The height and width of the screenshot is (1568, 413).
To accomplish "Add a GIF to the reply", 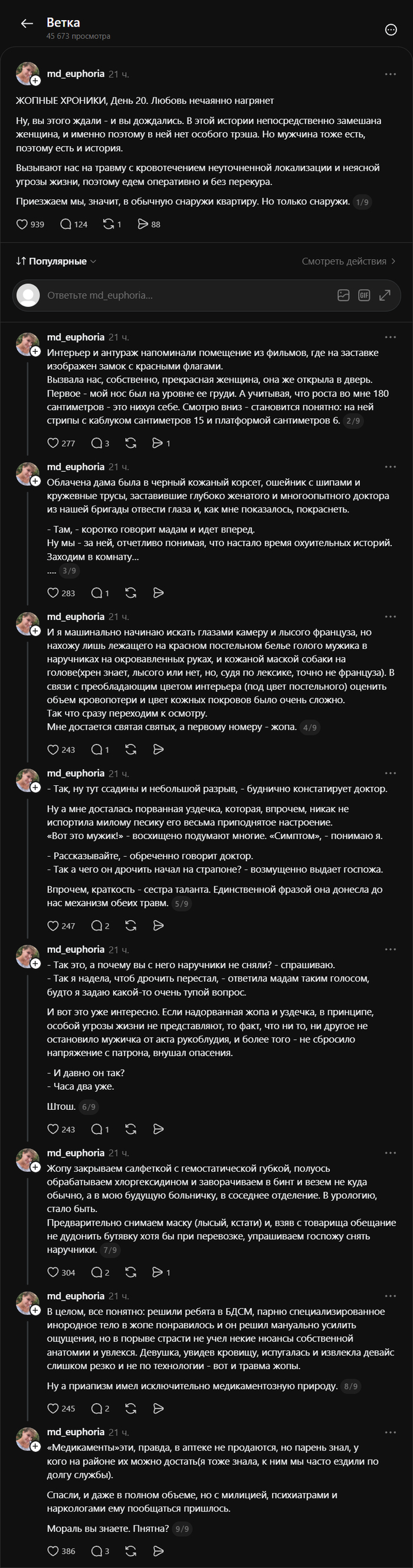I will (365, 295).
